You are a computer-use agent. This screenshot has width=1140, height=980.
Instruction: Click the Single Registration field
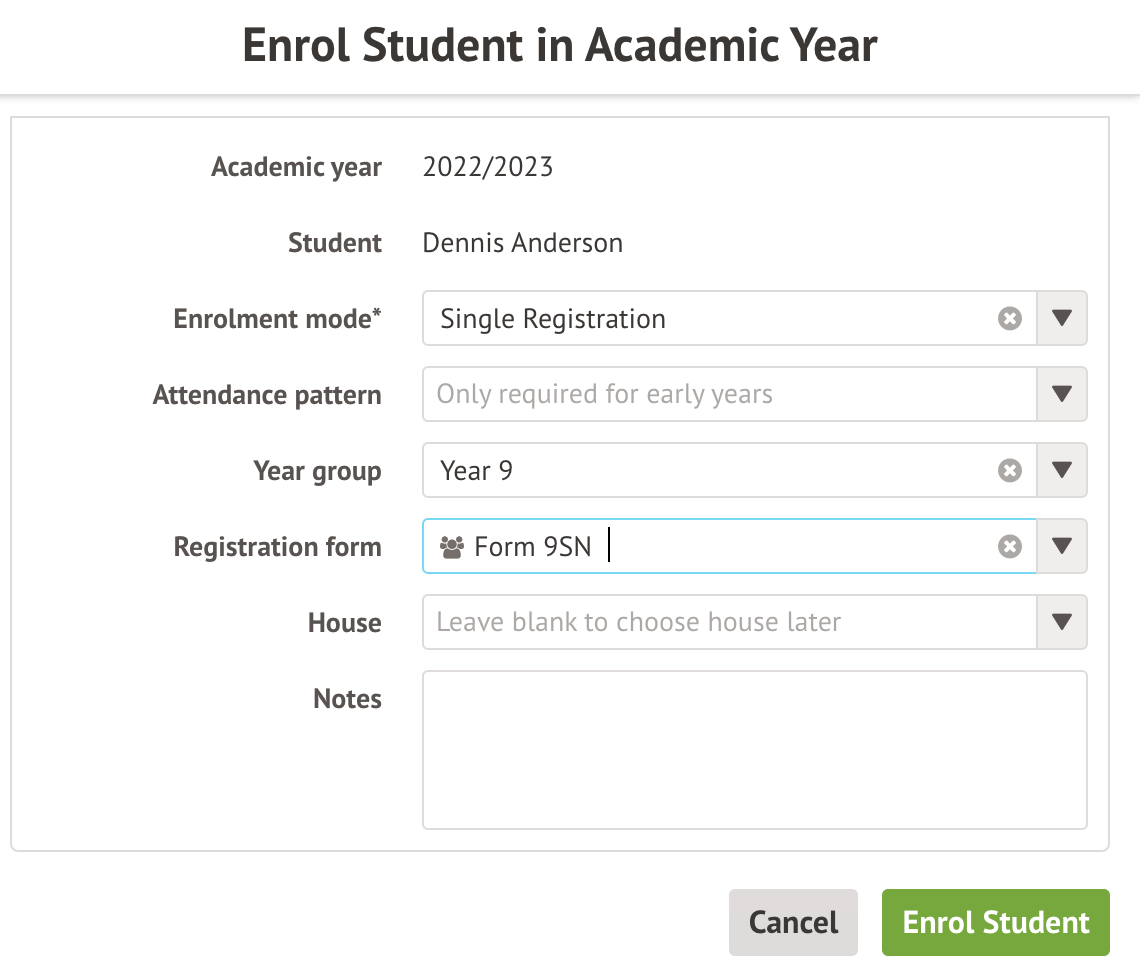[729, 318]
